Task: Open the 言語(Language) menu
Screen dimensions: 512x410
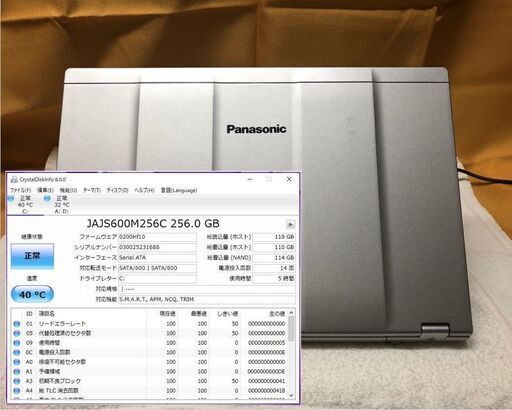Action: (x=179, y=190)
